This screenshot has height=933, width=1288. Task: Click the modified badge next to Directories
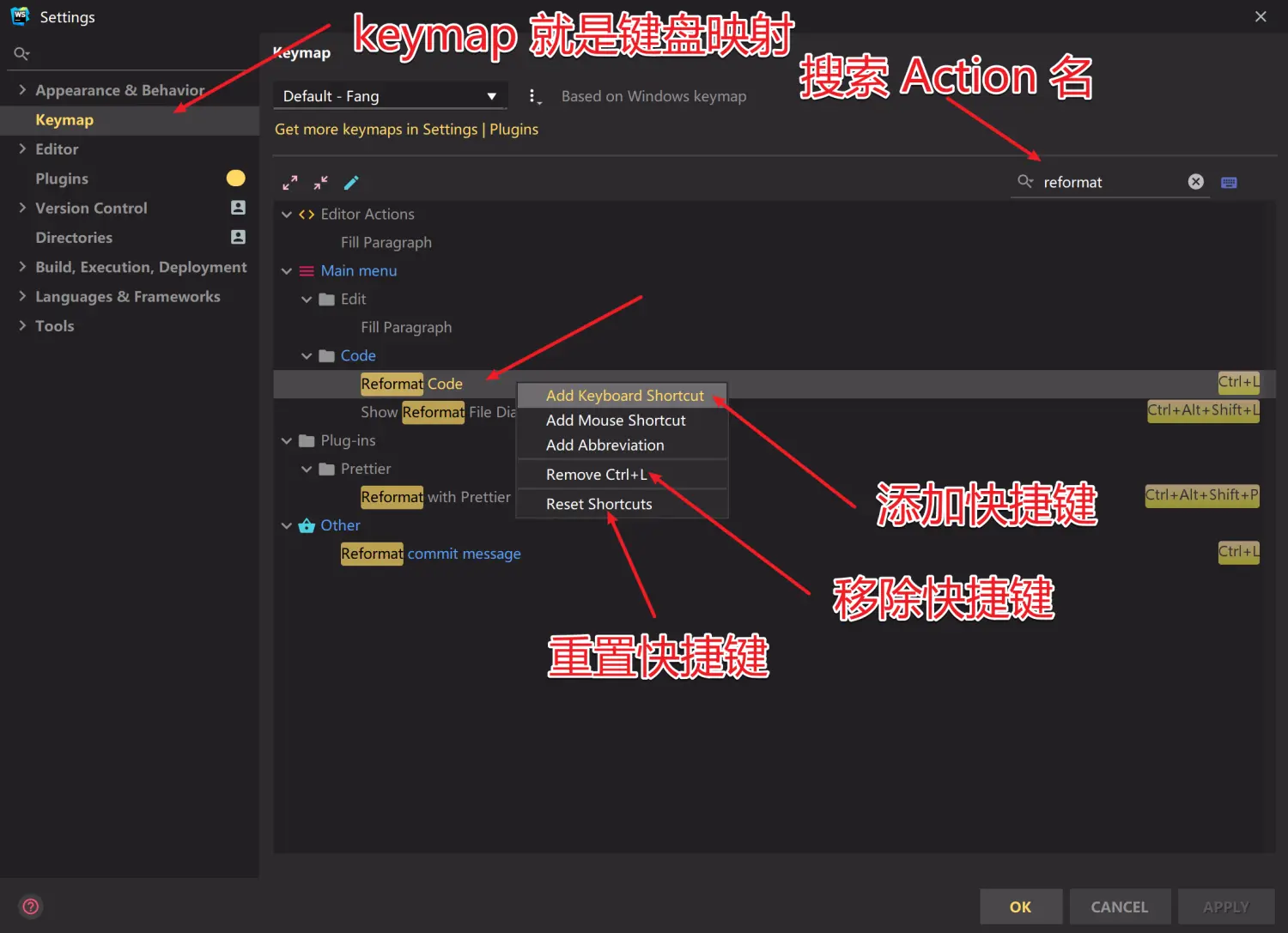(x=237, y=237)
